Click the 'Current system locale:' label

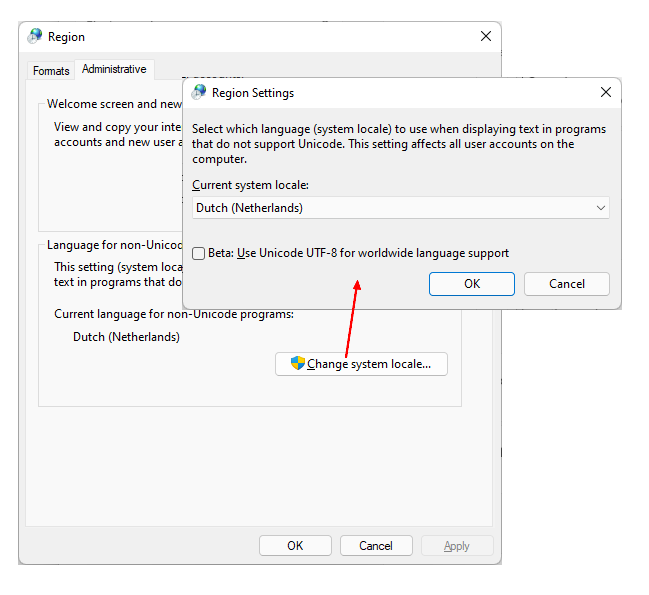[250, 185]
